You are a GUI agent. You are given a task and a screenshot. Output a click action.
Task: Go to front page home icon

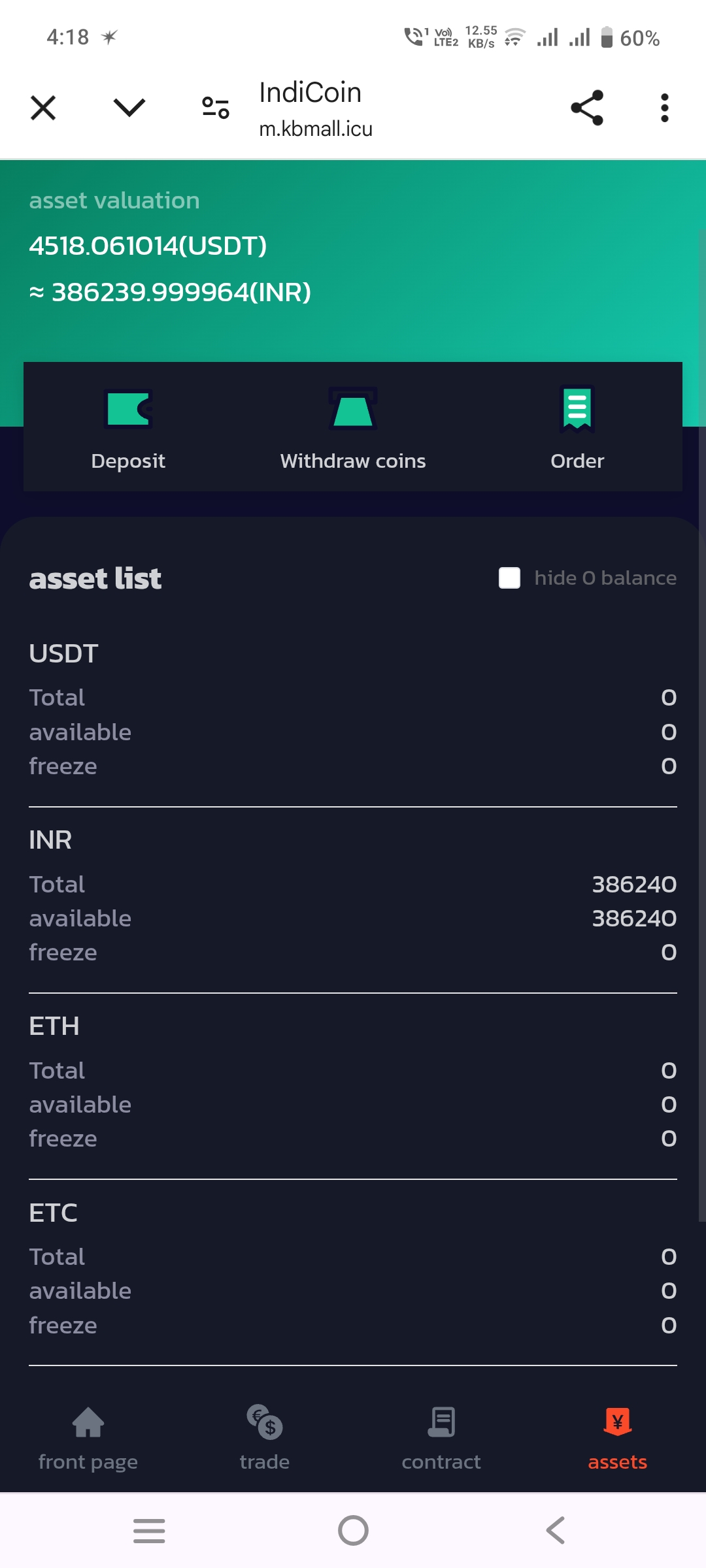[x=88, y=1422]
